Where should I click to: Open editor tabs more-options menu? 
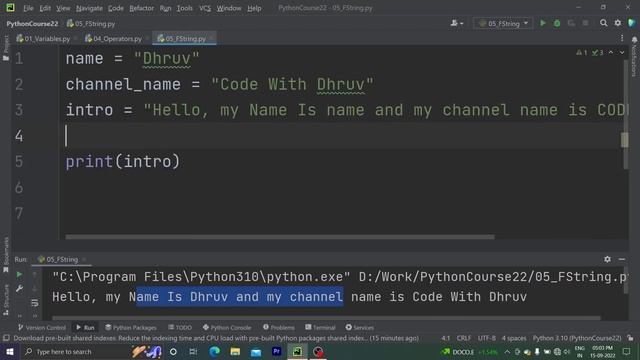[622, 38]
